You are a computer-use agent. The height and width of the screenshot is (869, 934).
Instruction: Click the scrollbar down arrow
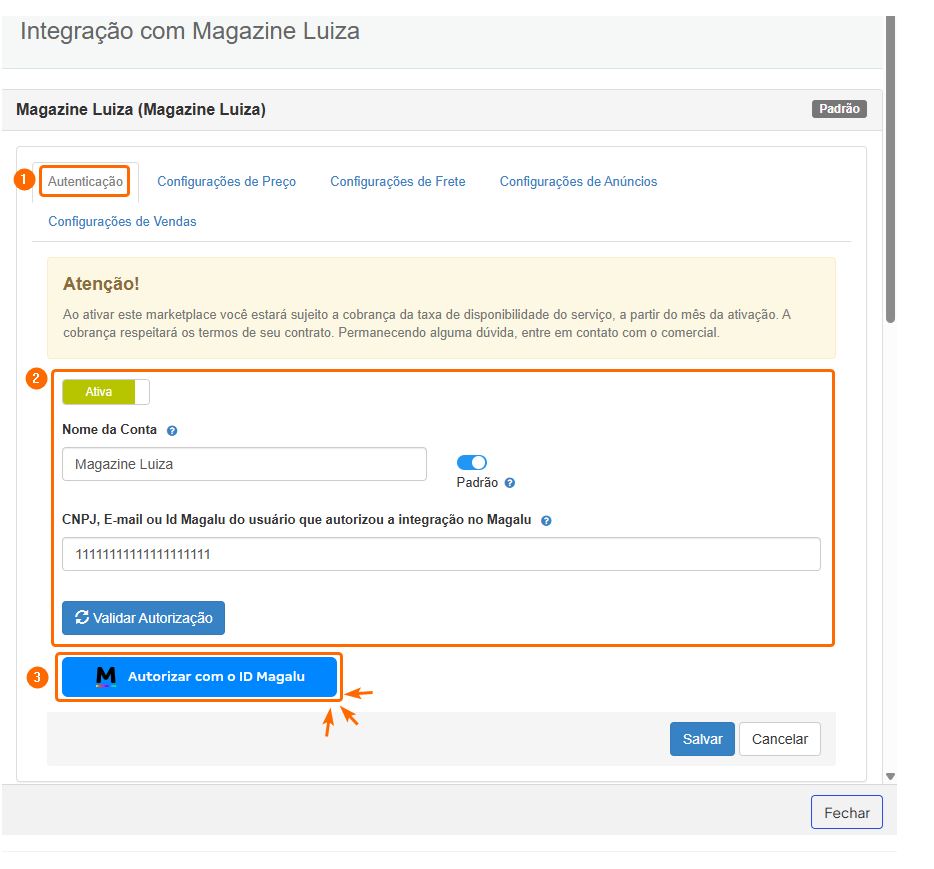[x=891, y=776]
